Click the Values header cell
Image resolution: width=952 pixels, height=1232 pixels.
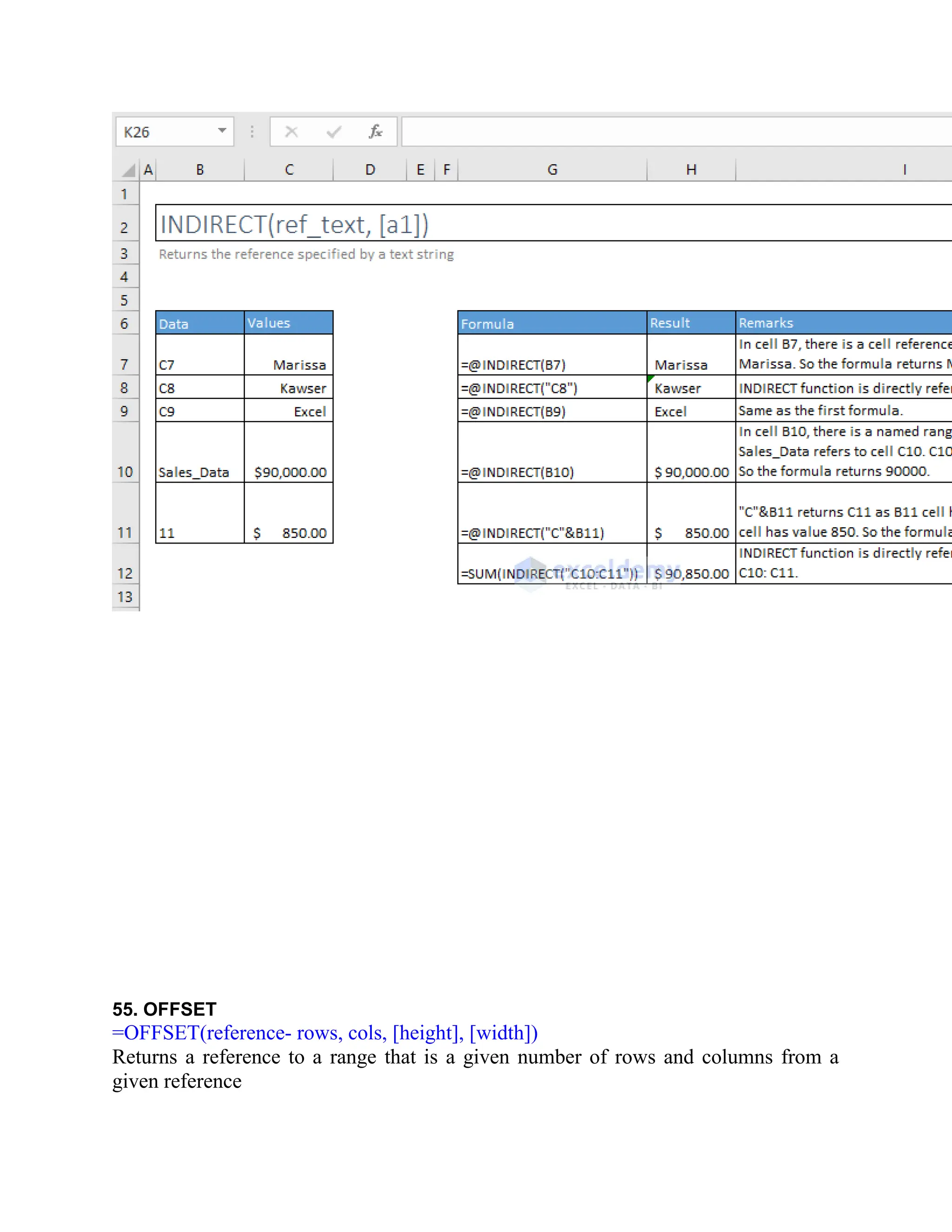click(289, 323)
